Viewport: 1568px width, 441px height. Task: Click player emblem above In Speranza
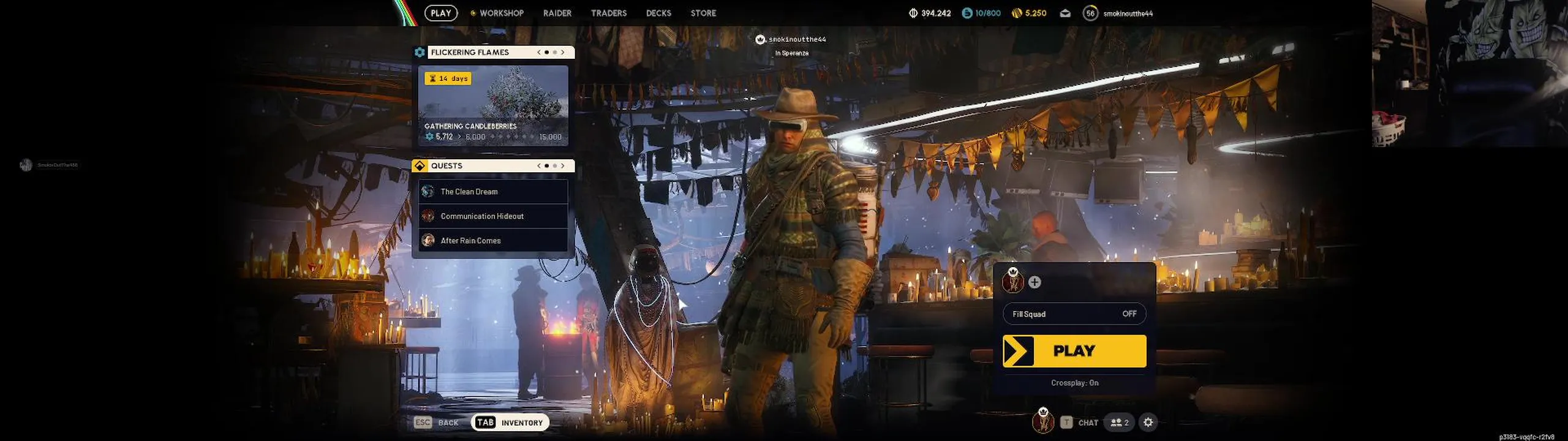tap(760, 39)
